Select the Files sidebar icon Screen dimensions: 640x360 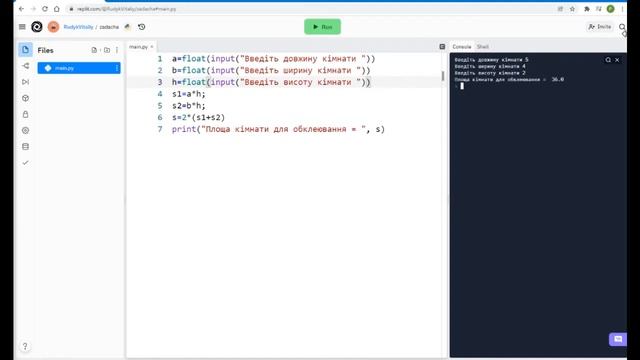point(25,50)
